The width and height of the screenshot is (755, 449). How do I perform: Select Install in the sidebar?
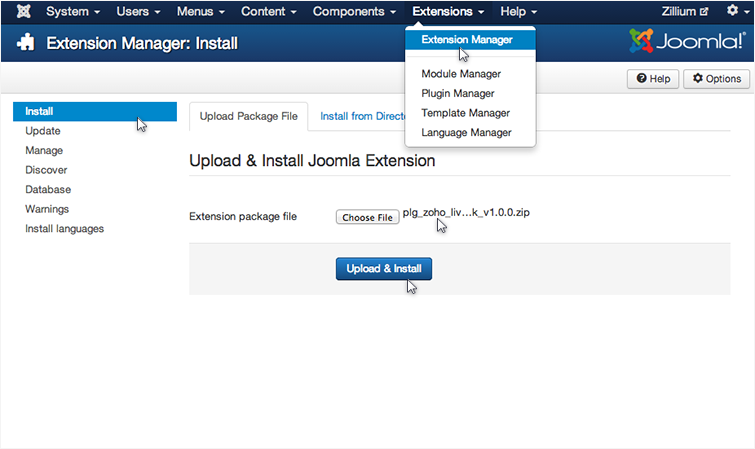click(x=95, y=111)
